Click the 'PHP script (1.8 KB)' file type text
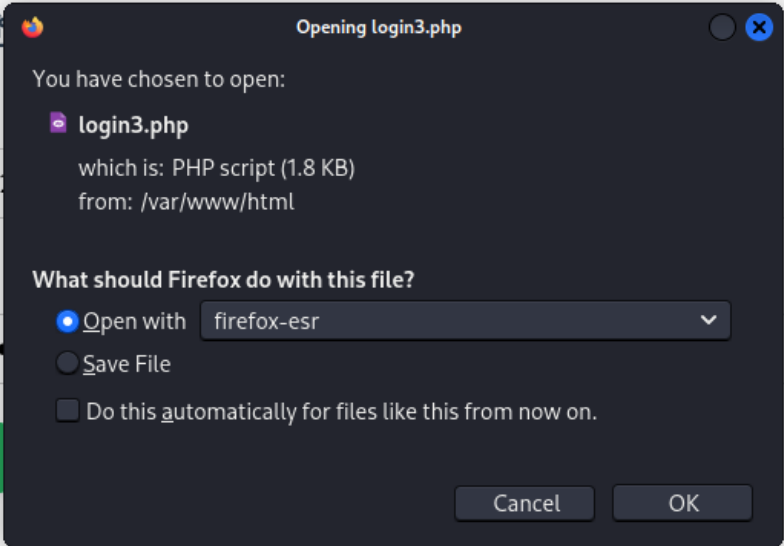Image resolution: width=784 pixels, height=546 pixels. tap(263, 168)
